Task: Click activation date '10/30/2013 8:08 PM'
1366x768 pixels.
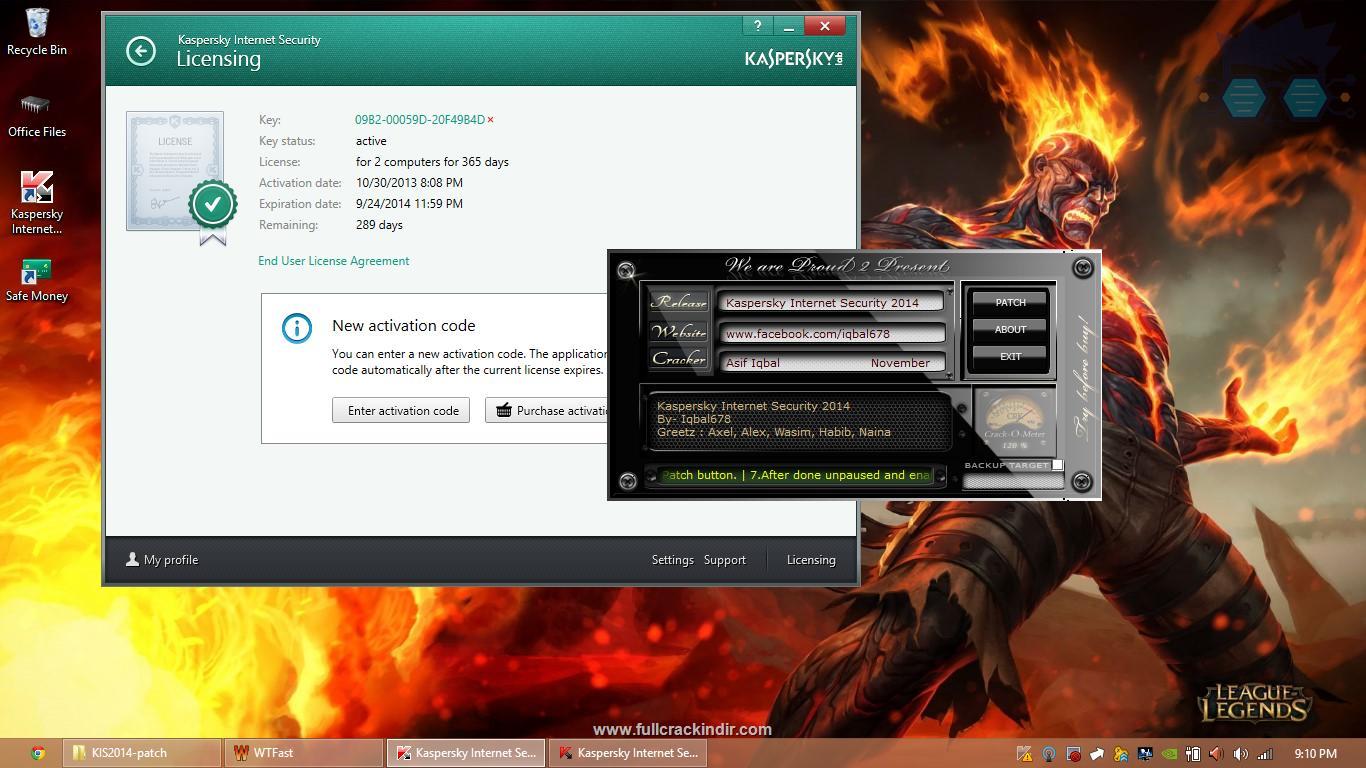Action: [x=409, y=183]
